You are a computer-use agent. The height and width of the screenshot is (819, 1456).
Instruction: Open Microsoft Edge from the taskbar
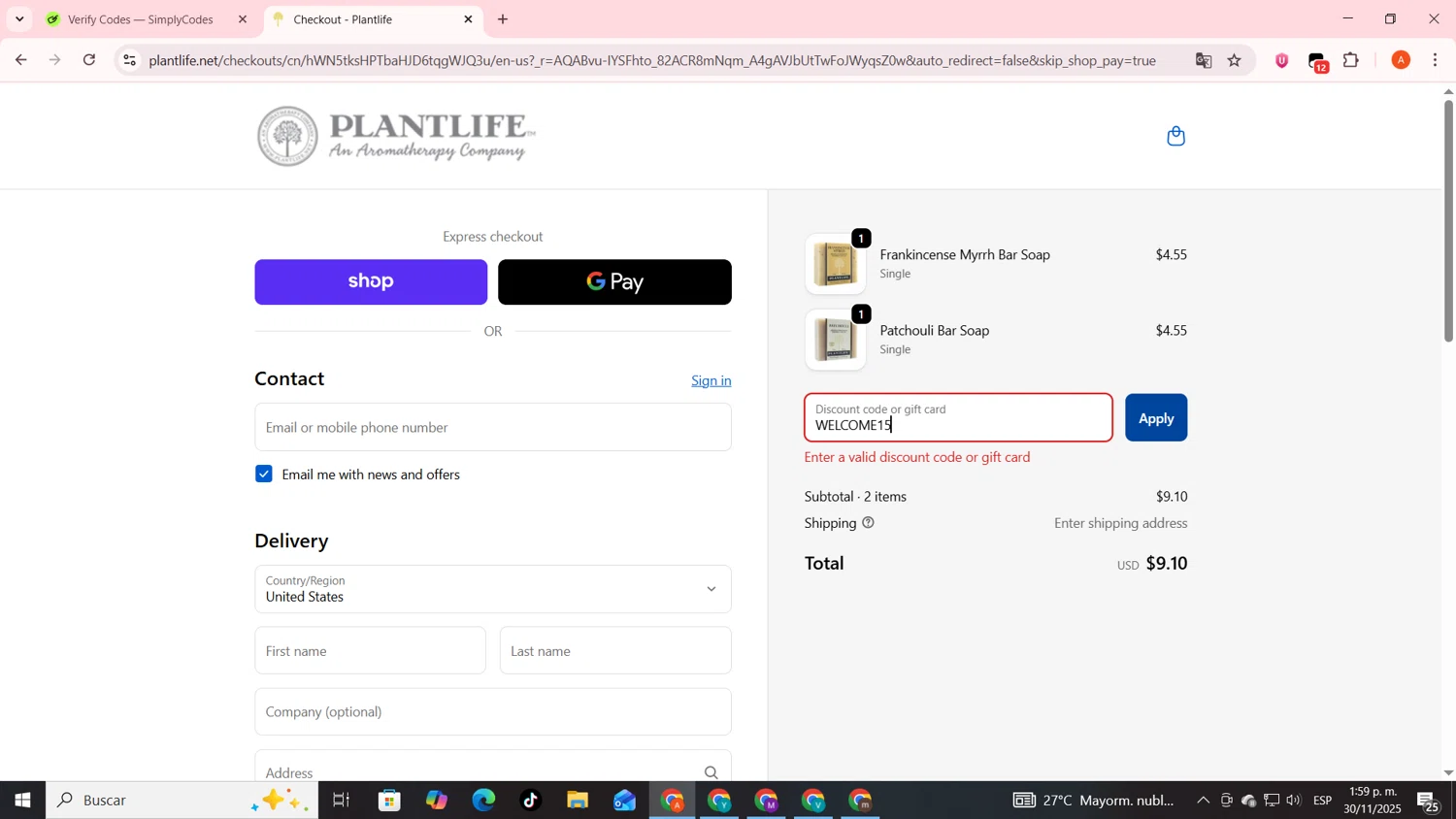(483, 801)
